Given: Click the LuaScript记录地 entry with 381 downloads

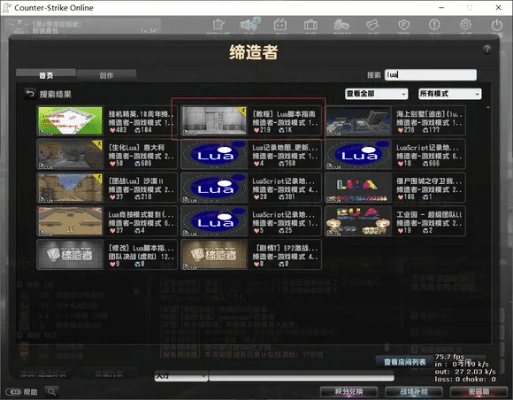Looking at the screenshot, I should 251,188.
